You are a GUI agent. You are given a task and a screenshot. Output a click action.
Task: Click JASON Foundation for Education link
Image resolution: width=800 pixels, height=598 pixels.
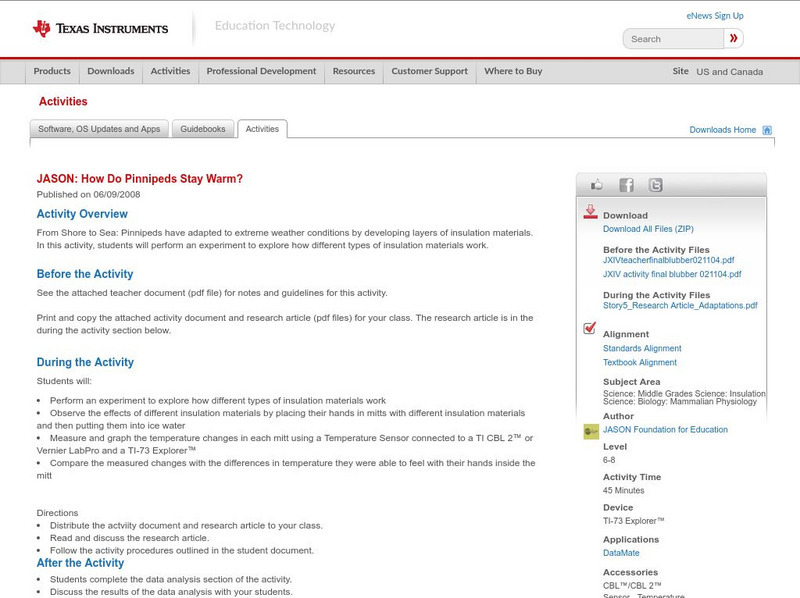pos(665,430)
